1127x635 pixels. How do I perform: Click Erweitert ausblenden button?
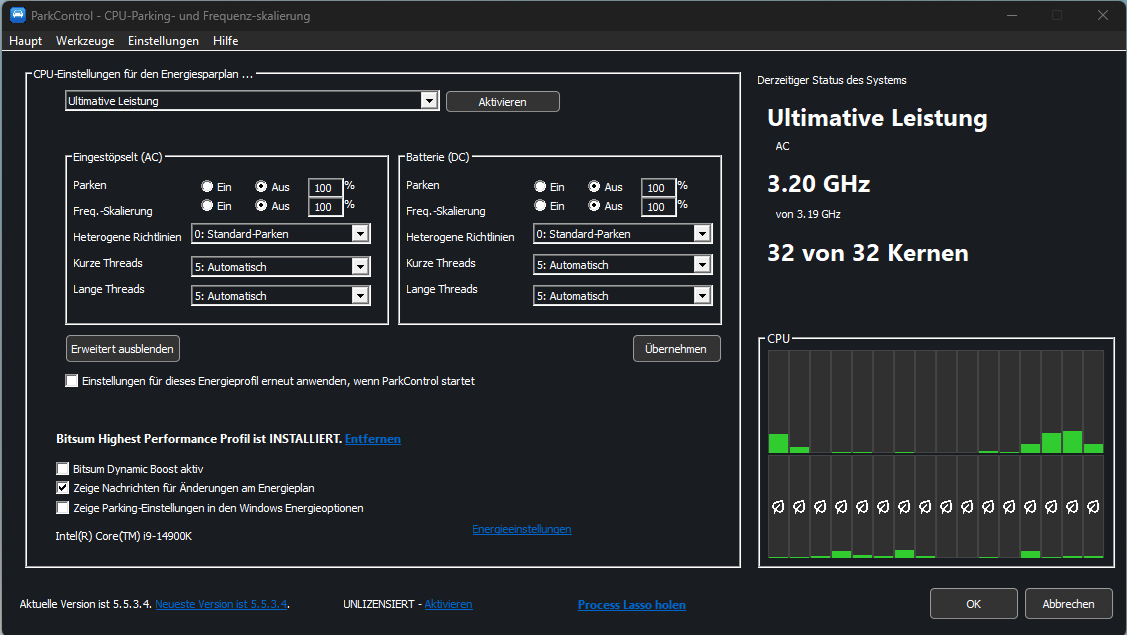pos(122,349)
